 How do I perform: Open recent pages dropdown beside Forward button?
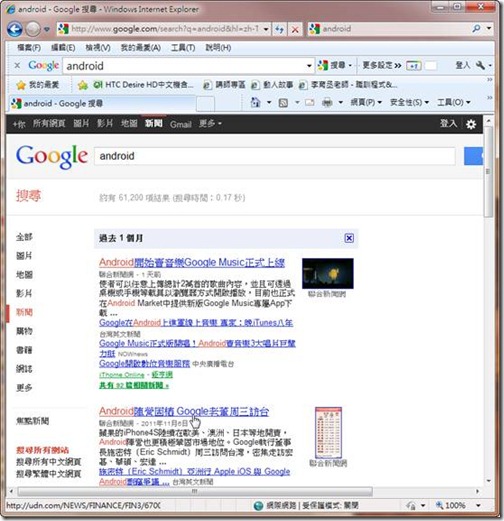pos(47,29)
